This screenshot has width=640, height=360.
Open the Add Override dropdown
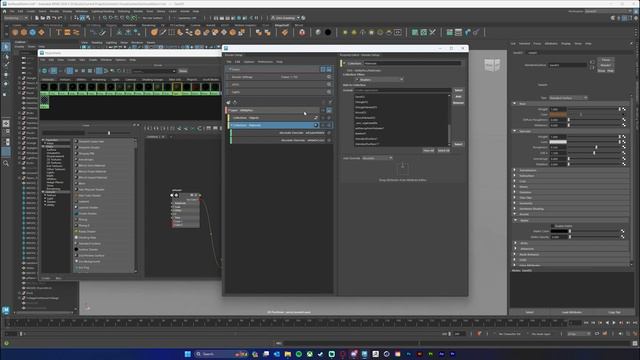point(378,158)
